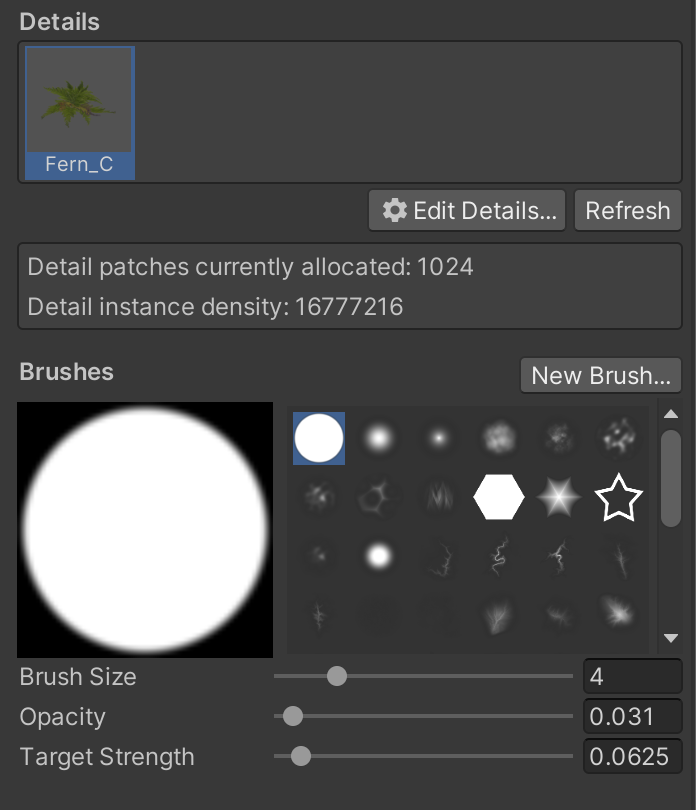Click the Refresh button

pyautogui.click(x=628, y=211)
